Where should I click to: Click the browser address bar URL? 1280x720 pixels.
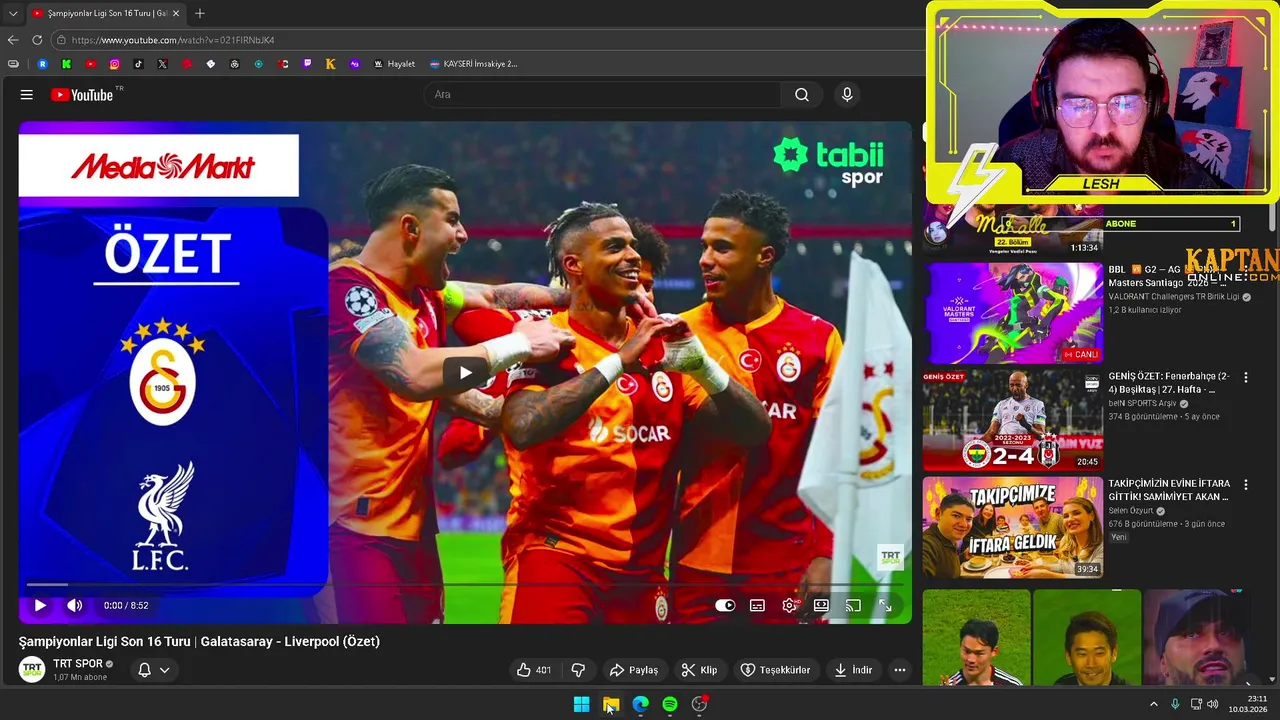[173, 40]
